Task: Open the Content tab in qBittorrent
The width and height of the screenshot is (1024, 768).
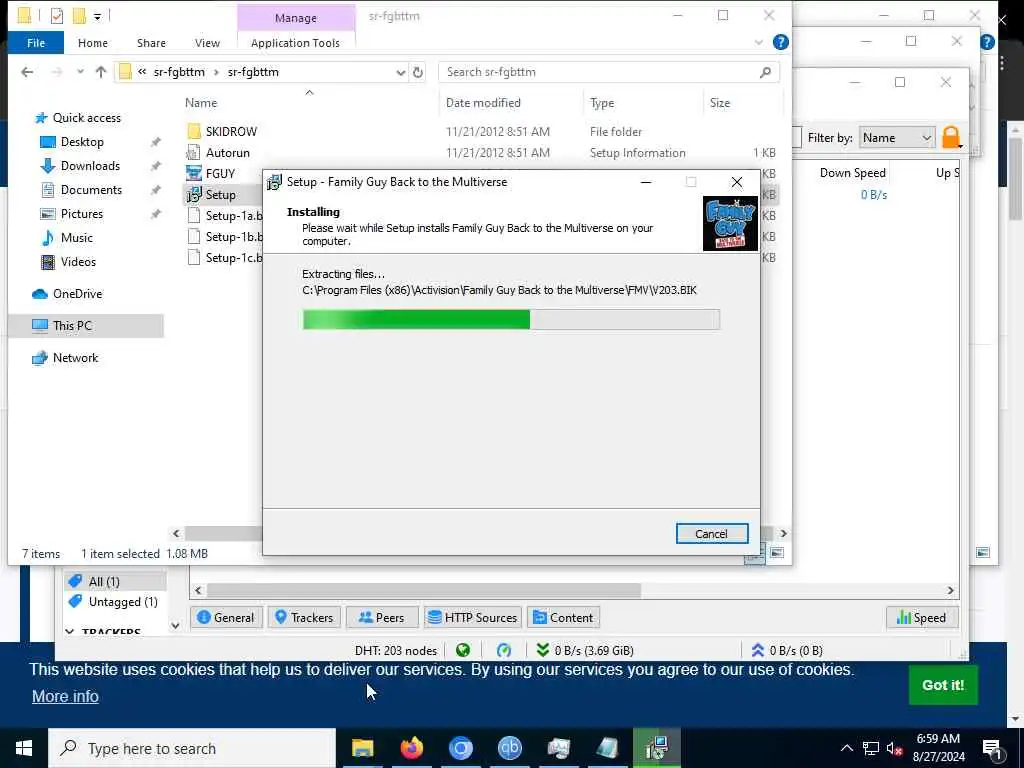Action: click(x=563, y=618)
